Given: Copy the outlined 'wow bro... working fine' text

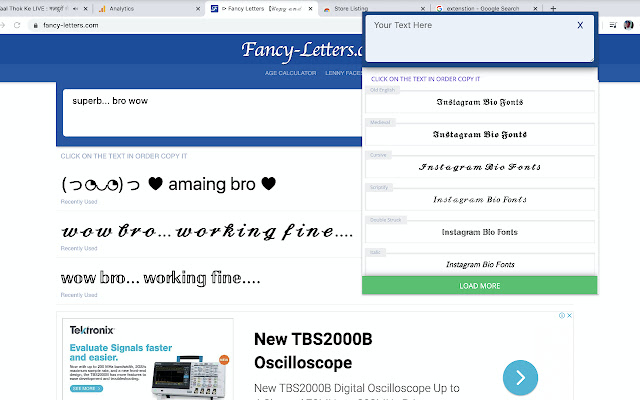Looking at the screenshot, I should (160, 278).
